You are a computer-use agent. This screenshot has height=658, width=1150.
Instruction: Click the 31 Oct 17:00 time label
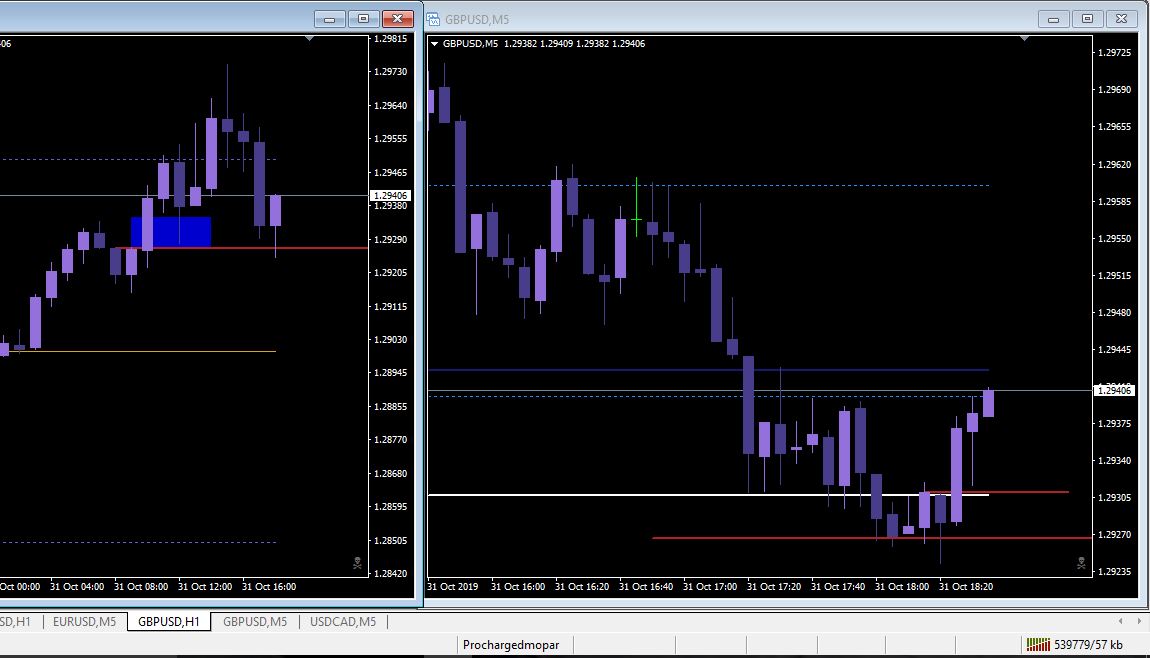point(709,587)
